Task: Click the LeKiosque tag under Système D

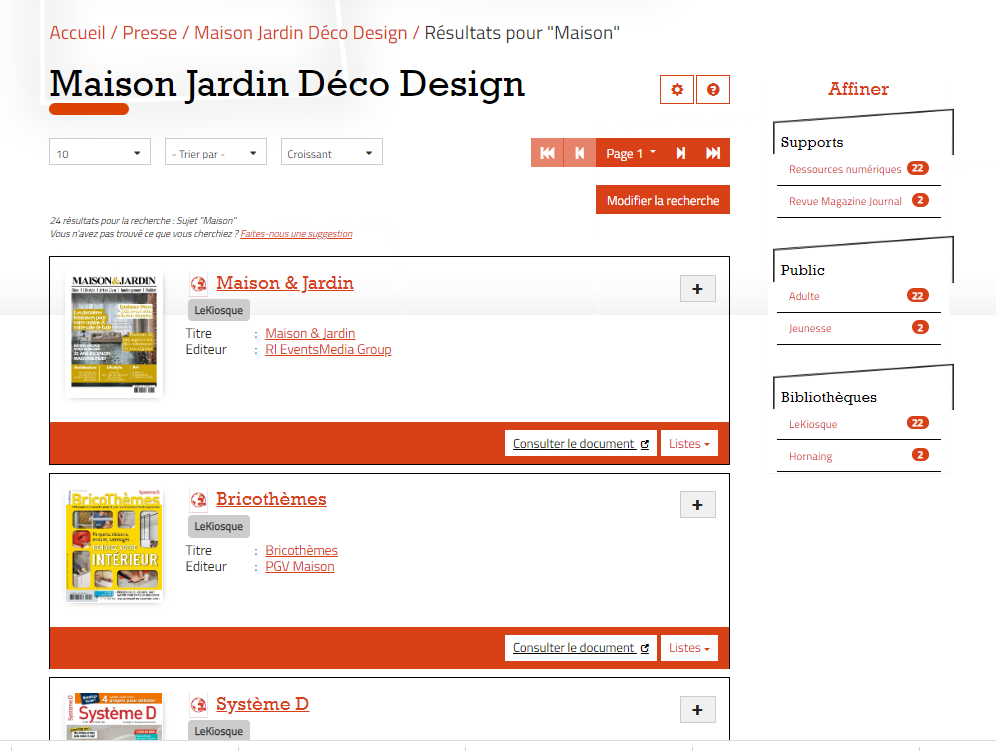Action: (219, 731)
